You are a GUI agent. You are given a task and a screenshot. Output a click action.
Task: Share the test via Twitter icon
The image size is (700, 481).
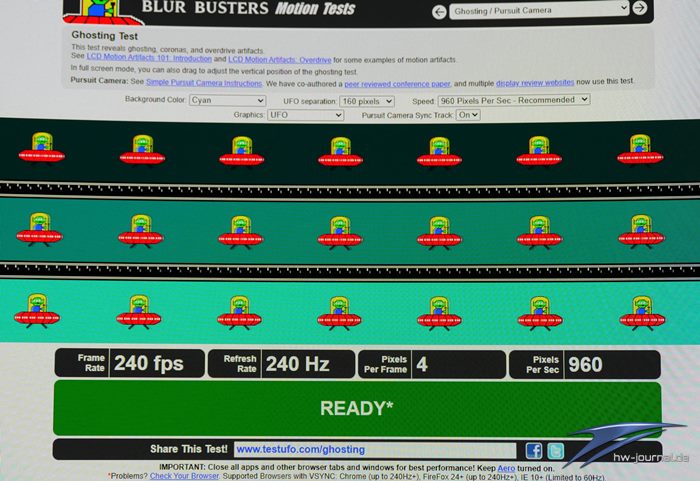click(555, 451)
